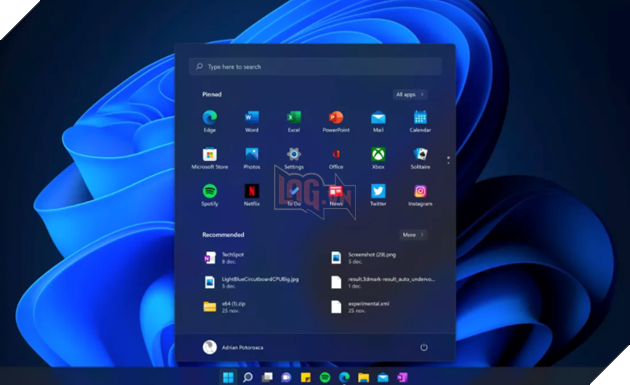Open Edge from the taskbar
The height and width of the screenshot is (385, 630).
coord(344,377)
